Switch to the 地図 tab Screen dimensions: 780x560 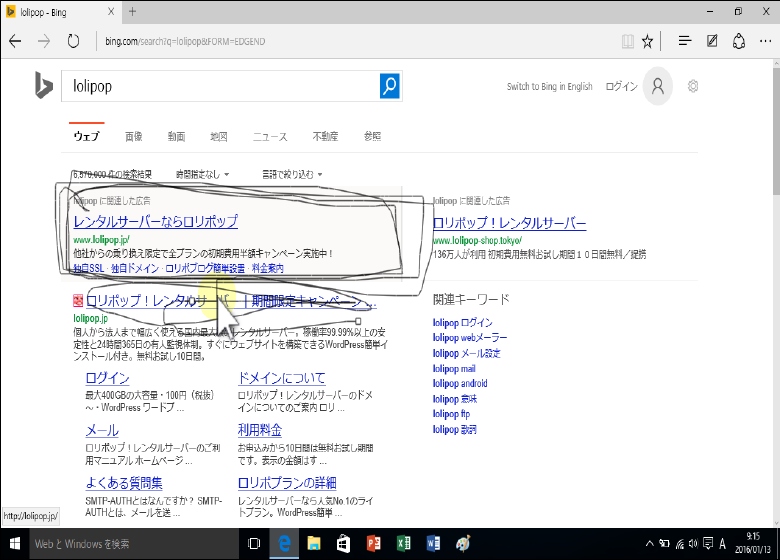tap(218, 136)
